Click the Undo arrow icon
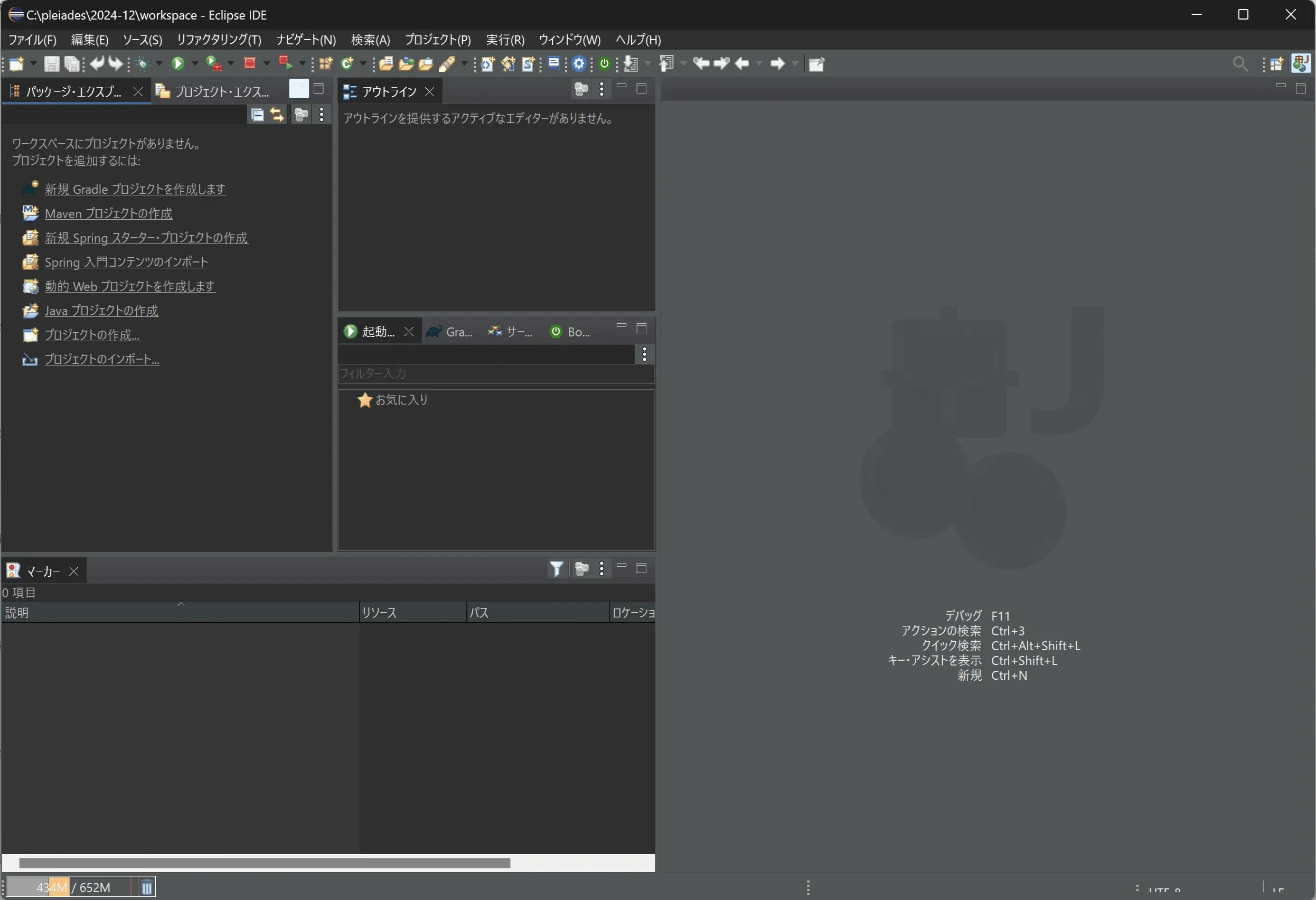Screen dimensions: 1316x900 point(97,63)
